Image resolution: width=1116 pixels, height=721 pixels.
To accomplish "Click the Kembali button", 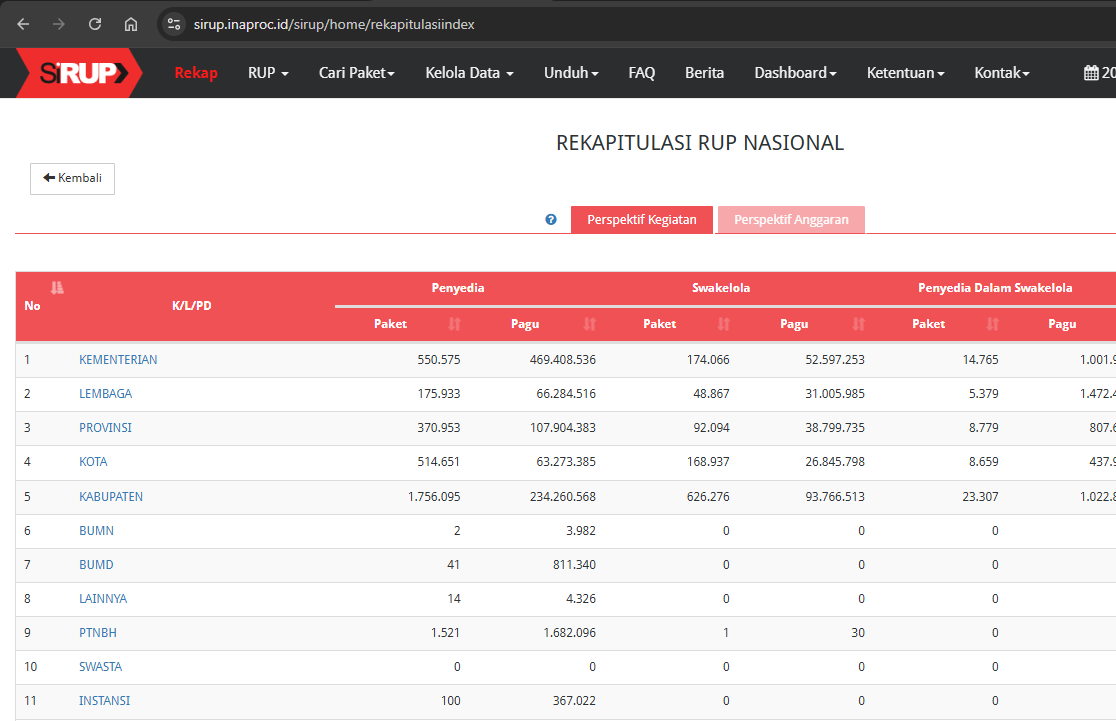I will tap(73, 179).
